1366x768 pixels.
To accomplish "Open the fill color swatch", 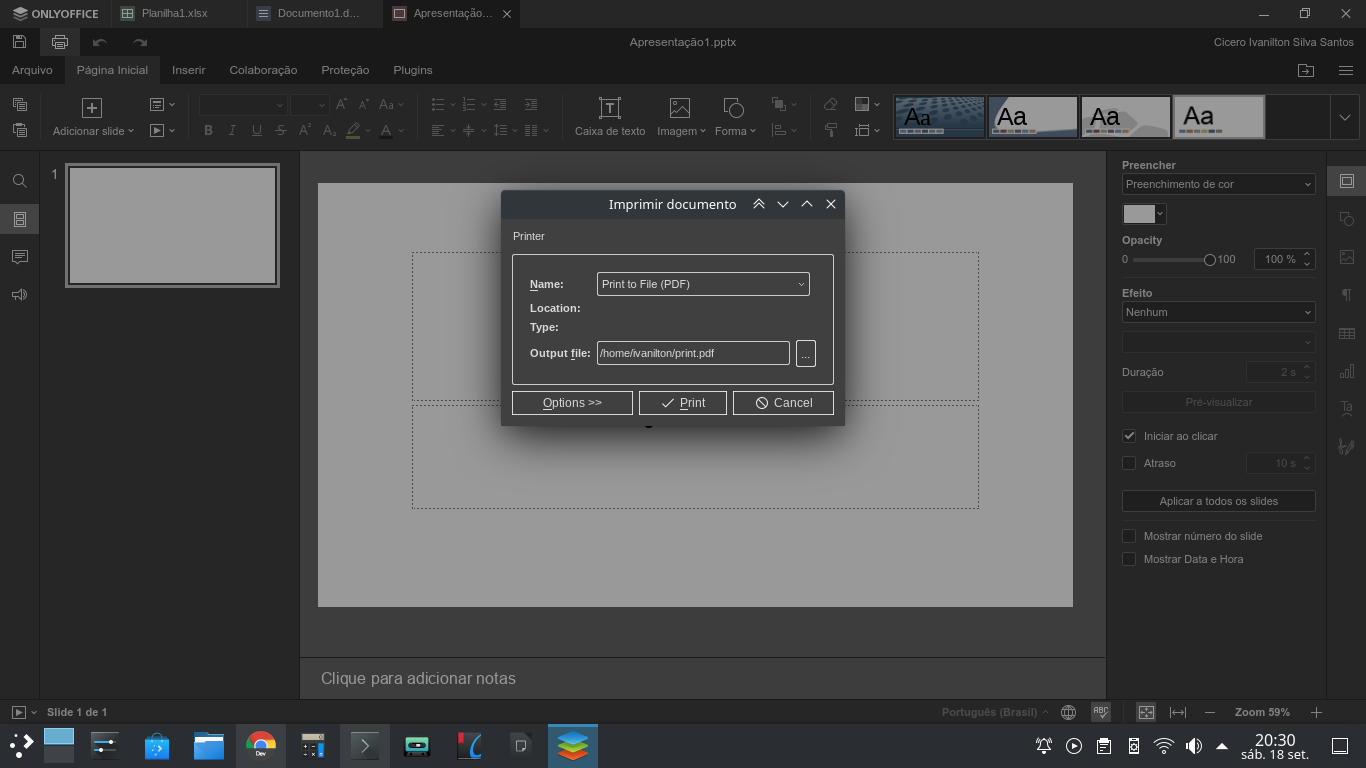I will pos(1138,213).
